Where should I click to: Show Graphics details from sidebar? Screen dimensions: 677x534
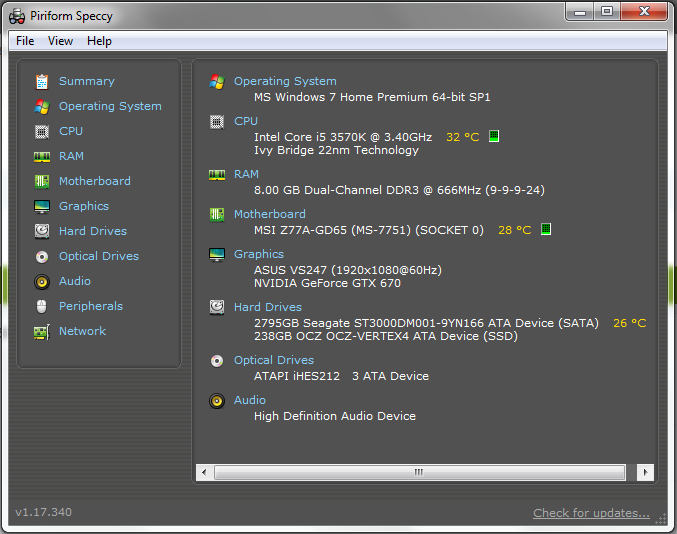point(84,206)
